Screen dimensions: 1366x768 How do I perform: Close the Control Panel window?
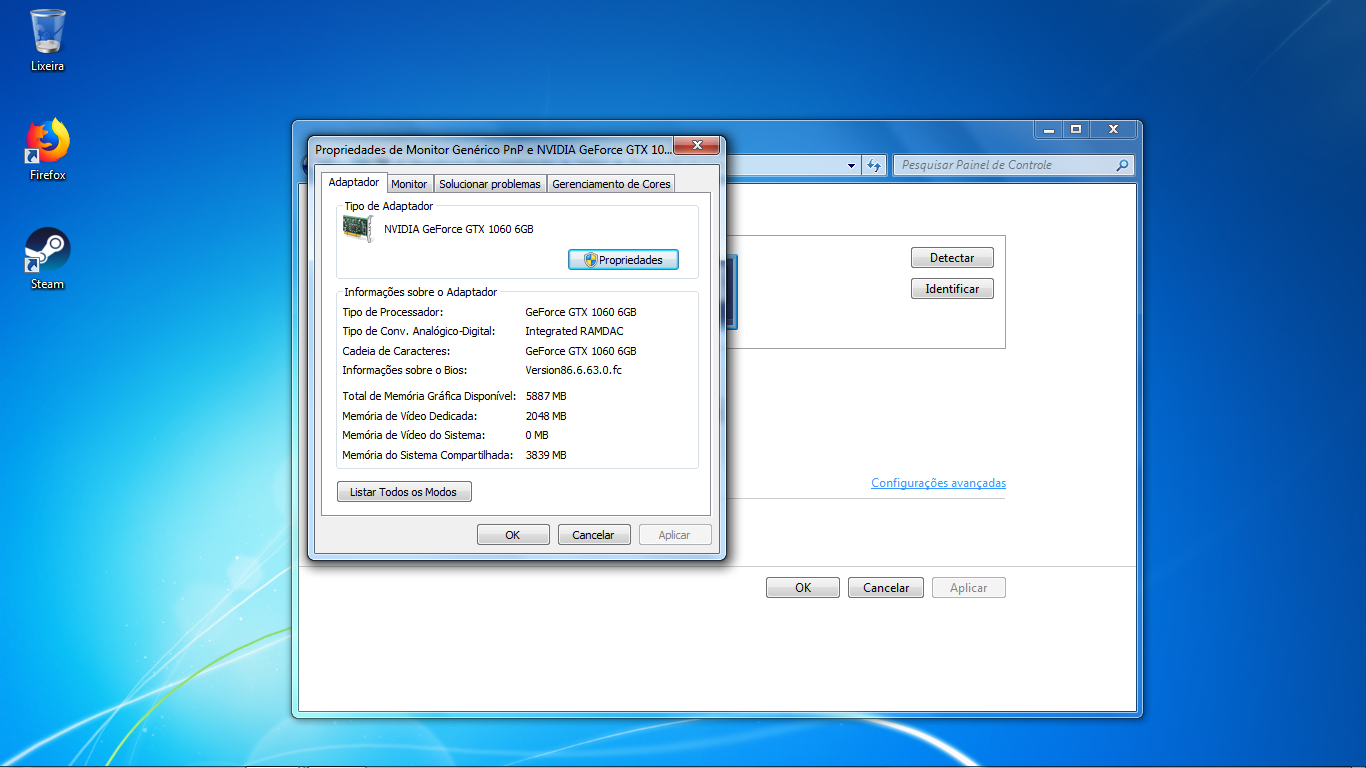1112,130
